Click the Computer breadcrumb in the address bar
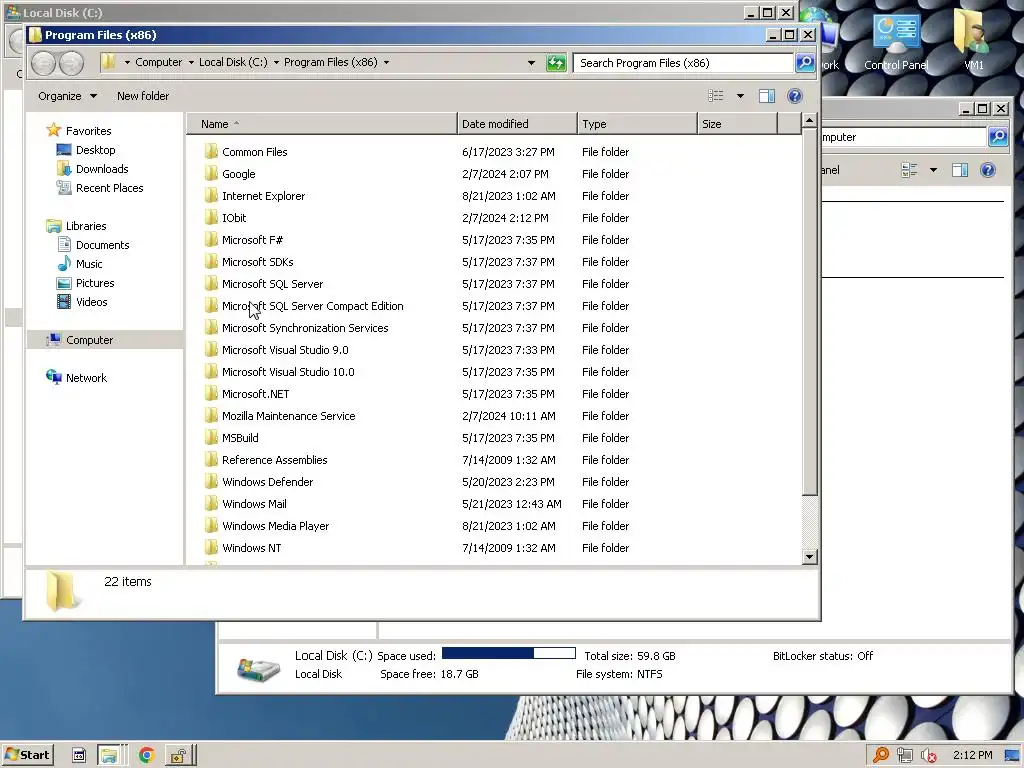This screenshot has width=1024, height=768. (x=159, y=62)
